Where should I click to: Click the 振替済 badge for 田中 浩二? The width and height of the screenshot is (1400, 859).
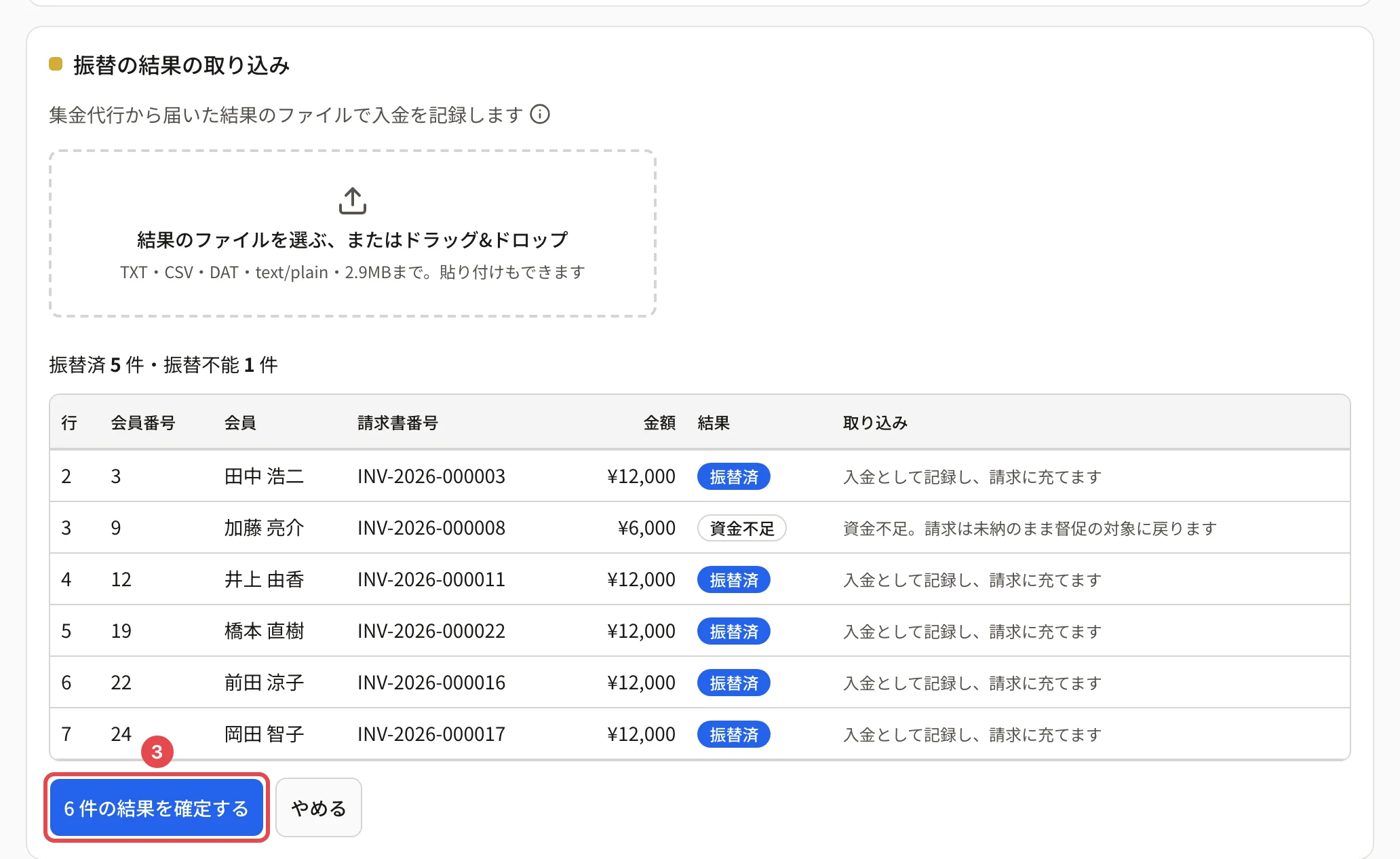point(734,476)
